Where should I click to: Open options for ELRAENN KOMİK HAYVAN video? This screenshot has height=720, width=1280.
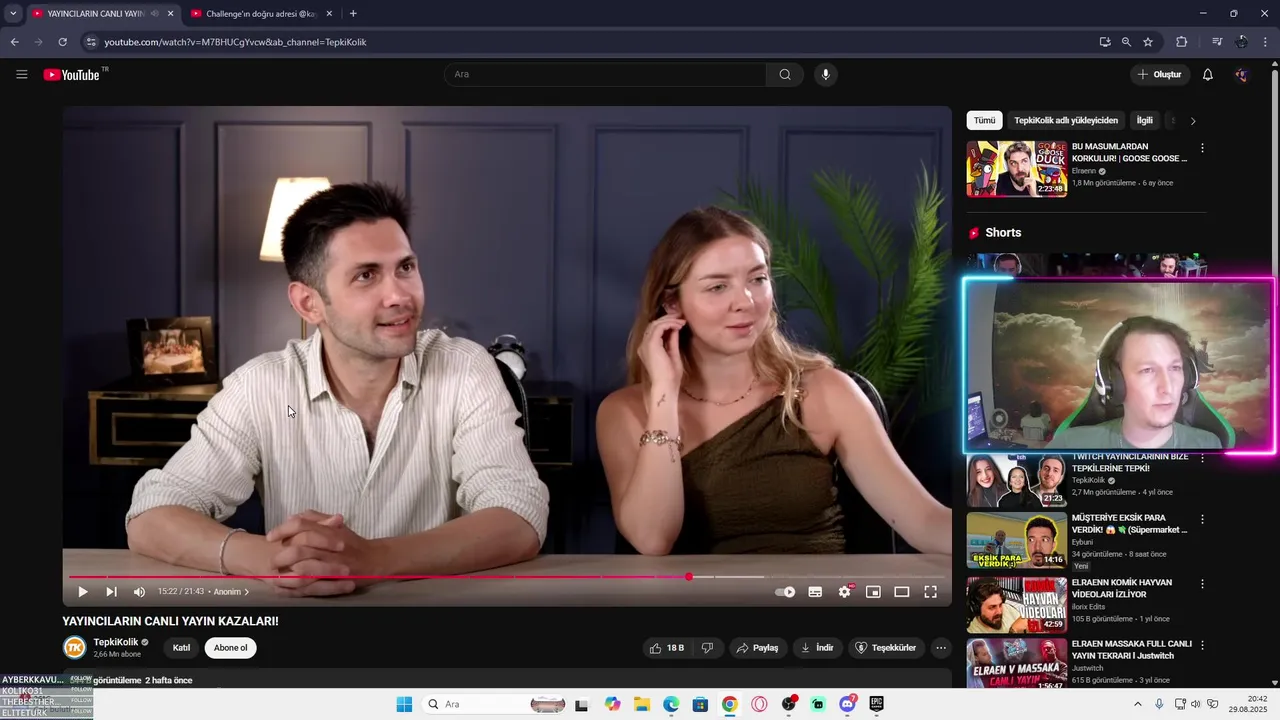tap(1202, 583)
